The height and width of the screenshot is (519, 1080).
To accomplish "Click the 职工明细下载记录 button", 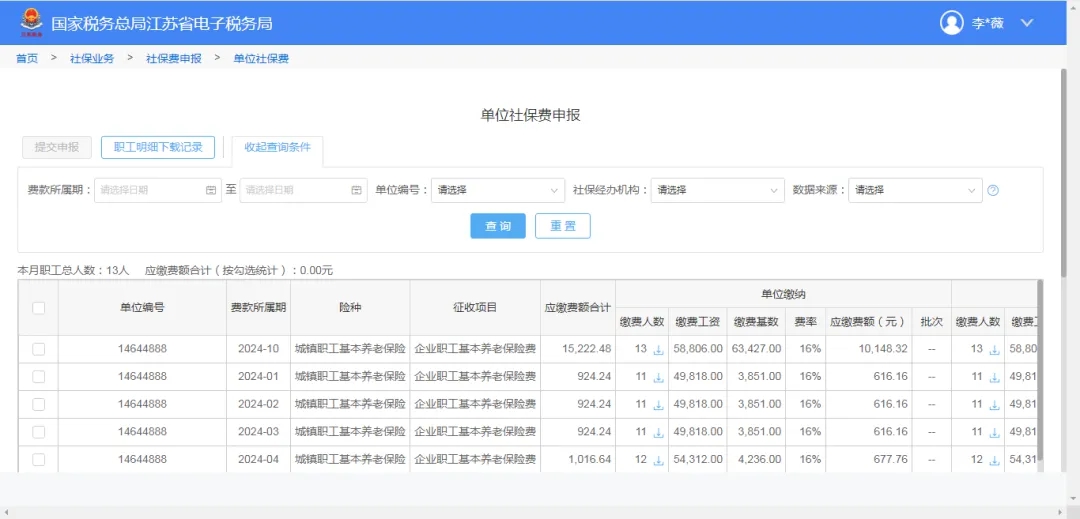I will click(158, 147).
